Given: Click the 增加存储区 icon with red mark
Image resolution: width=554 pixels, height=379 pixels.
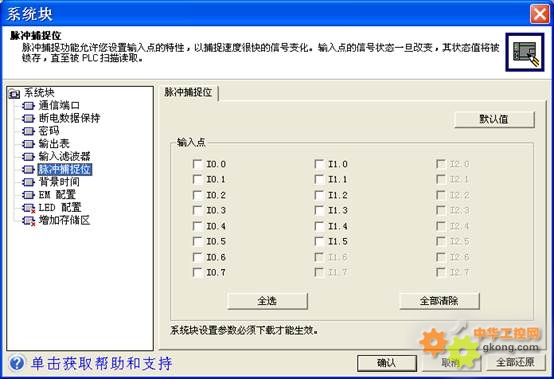Looking at the screenshot, I should (x=29, y=221).
